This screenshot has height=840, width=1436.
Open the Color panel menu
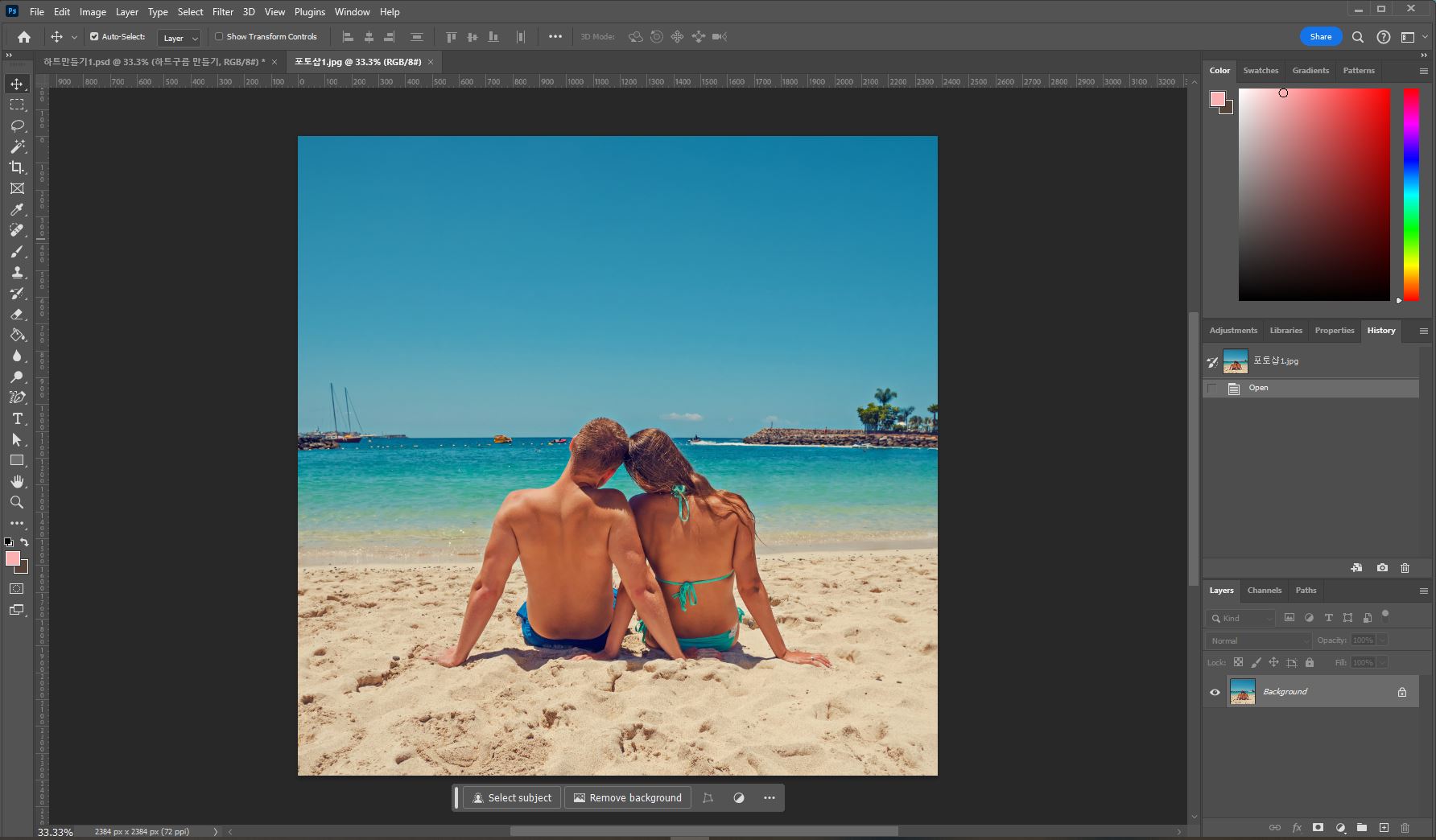point(1423,71)
